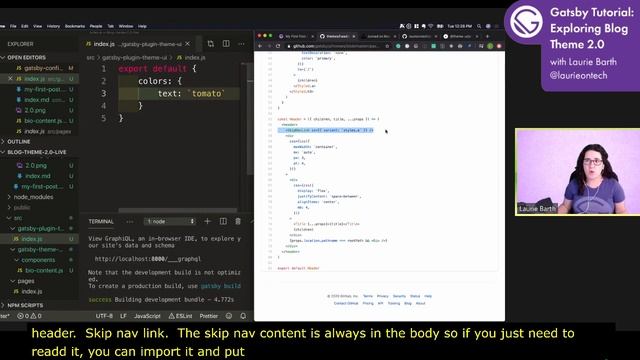The image size is (640, 360).
Task: Click the ESLint warning in the status bar
Action: 180,316
